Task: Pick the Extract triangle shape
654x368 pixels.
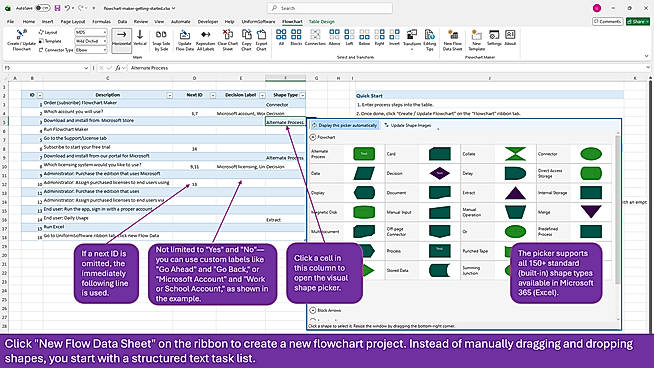Action: (516, 193)
